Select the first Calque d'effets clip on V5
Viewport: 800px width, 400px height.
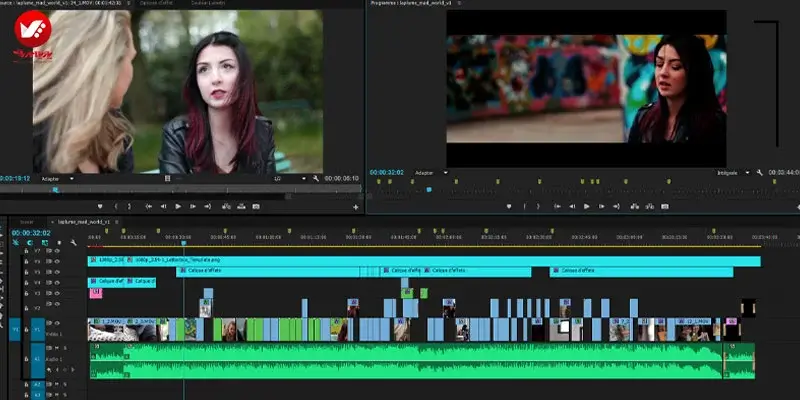click(x=269, y=271)
